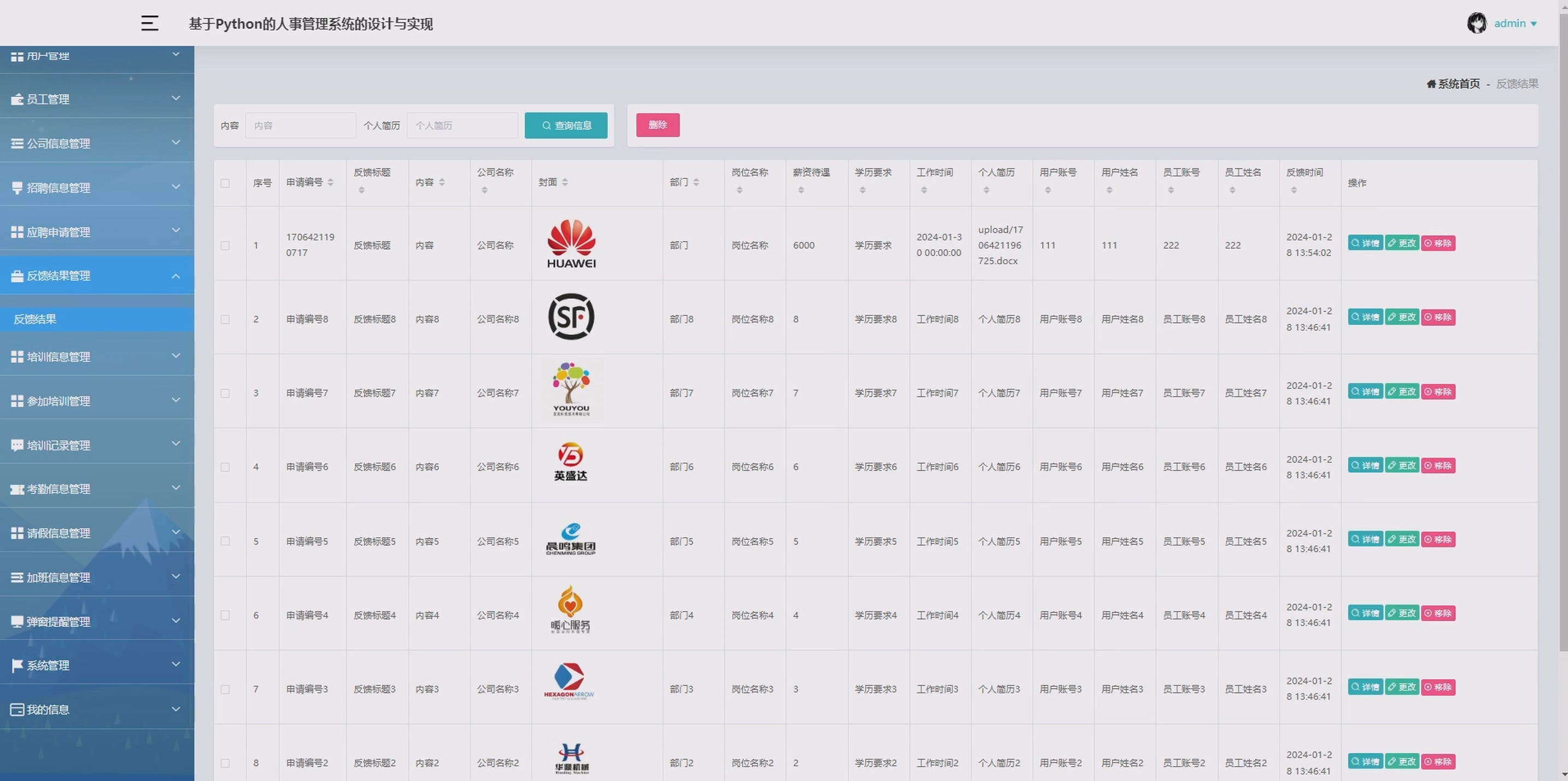This screenshot has height=781, width=1568.
Task: Click the pink 删除 button
Action: pyautogui.click(x=658, y=125)
